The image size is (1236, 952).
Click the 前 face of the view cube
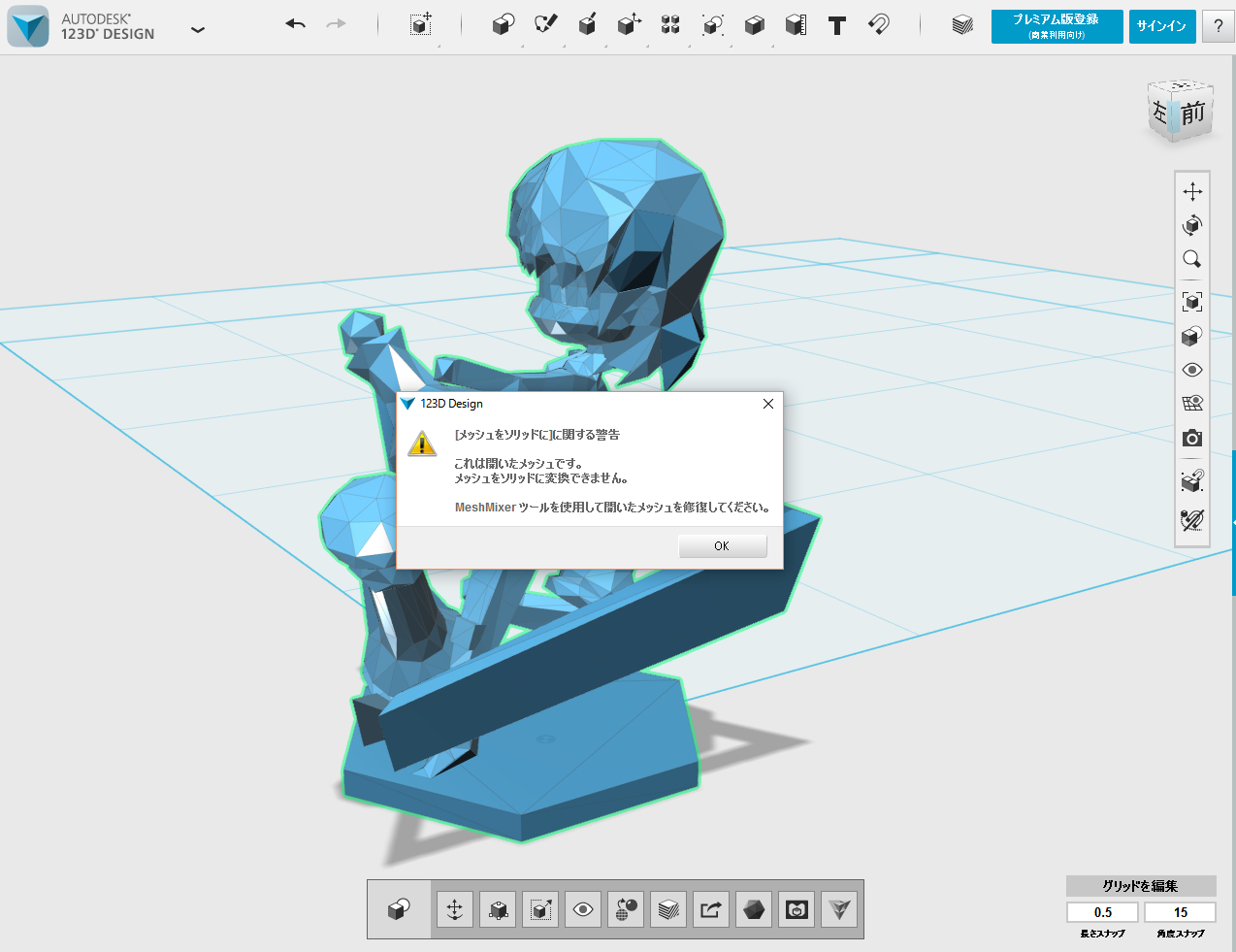point(1193,114)
